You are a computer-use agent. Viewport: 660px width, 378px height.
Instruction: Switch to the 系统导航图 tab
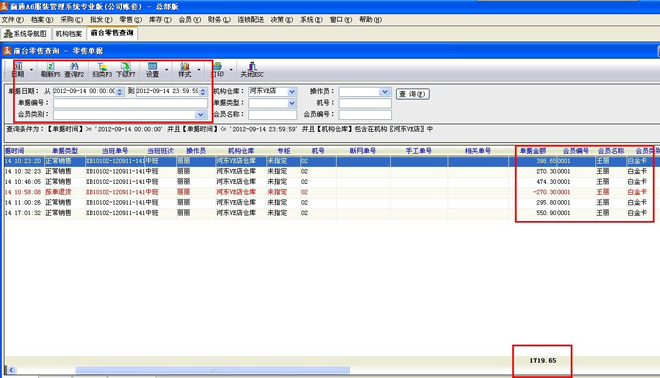[26, 34]
